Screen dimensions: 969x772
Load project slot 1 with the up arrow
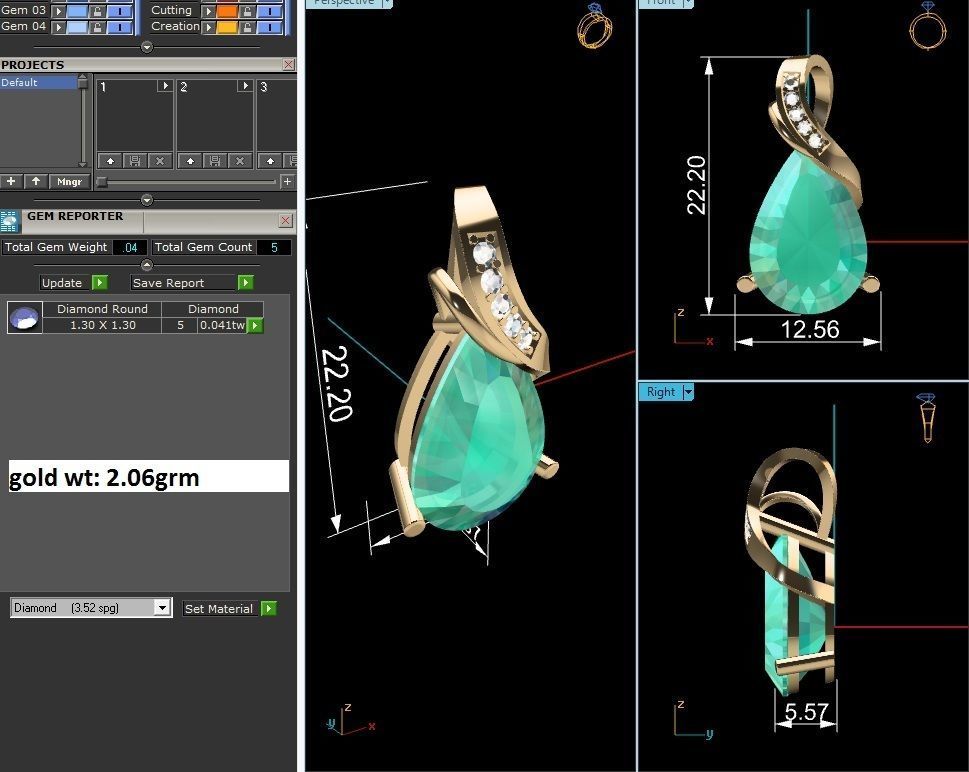point(110,161)
